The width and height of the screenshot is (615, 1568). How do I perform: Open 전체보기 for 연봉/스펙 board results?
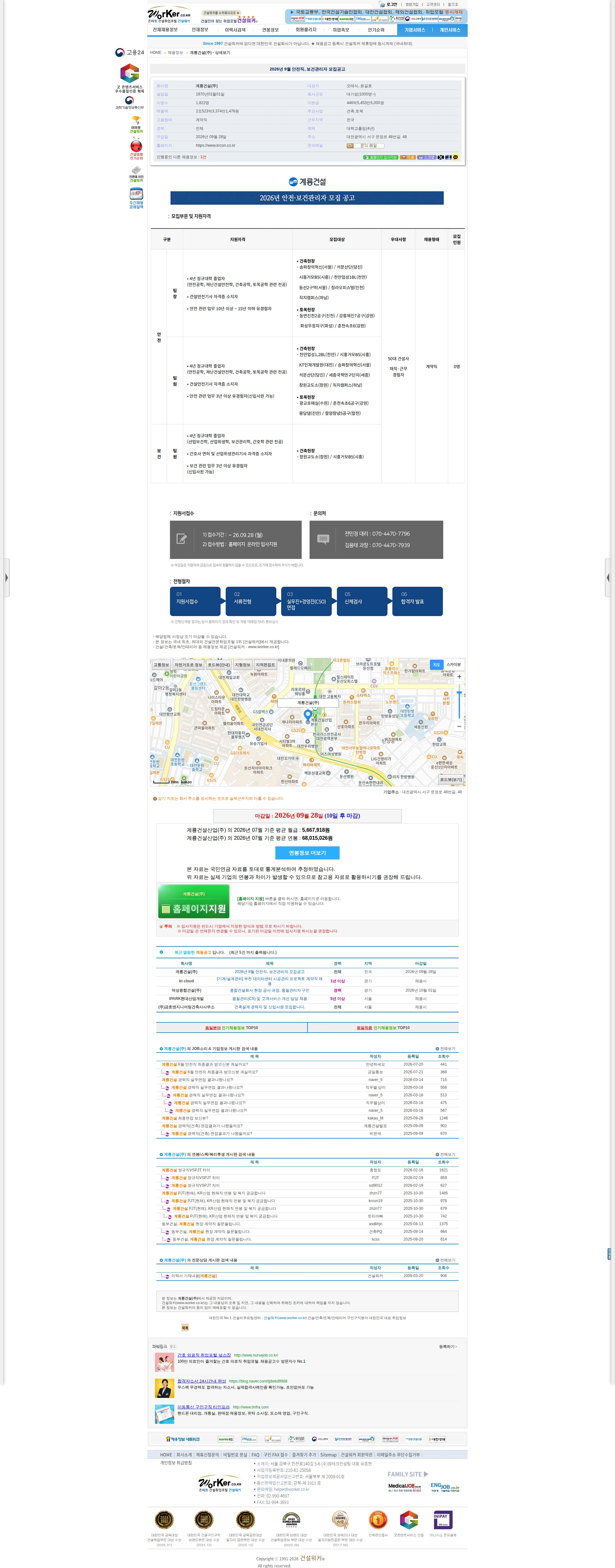[x=445, y=1155]
